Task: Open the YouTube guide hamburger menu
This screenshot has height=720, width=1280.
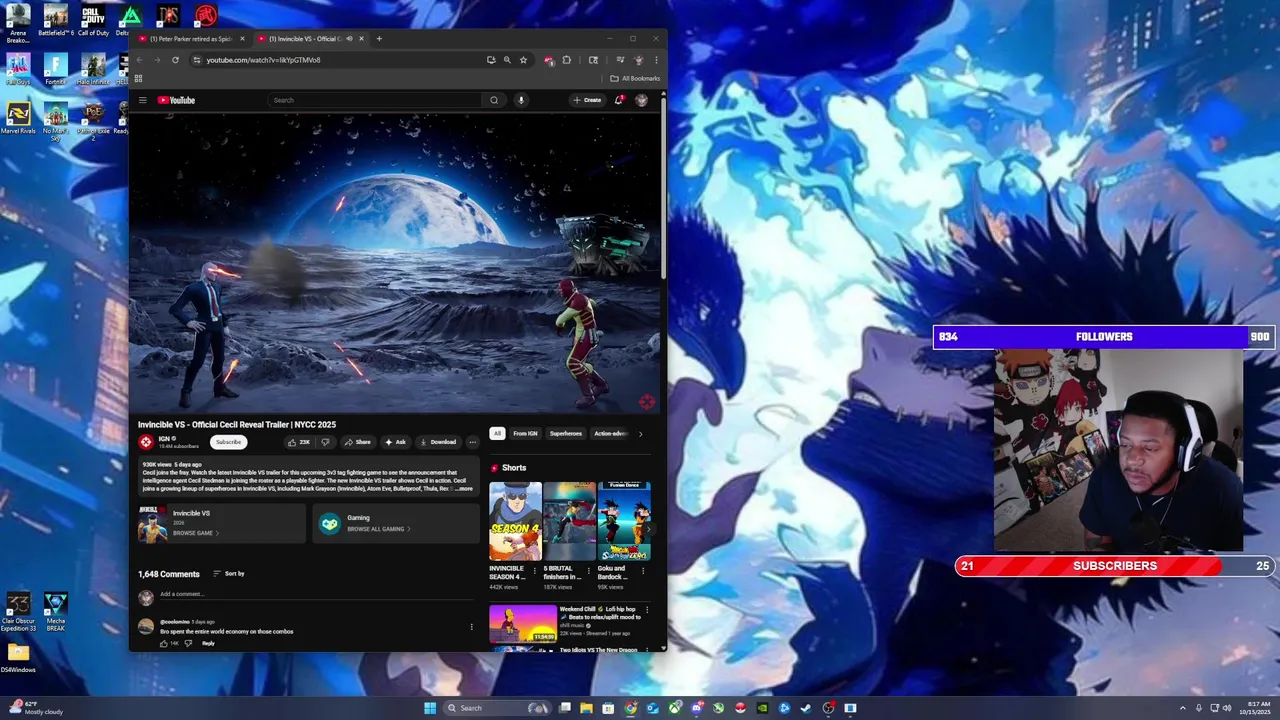Action: 143,100
